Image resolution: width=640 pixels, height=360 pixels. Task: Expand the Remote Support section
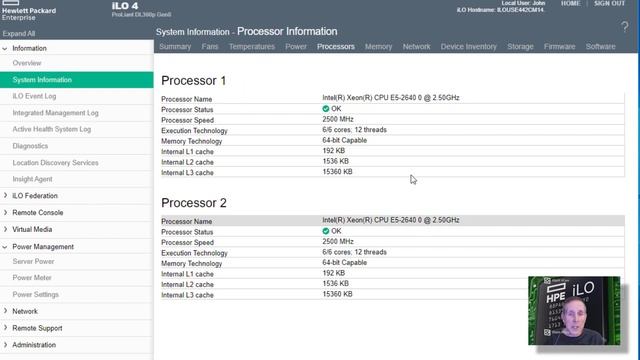pyautogui.click(x=5, y=328)
